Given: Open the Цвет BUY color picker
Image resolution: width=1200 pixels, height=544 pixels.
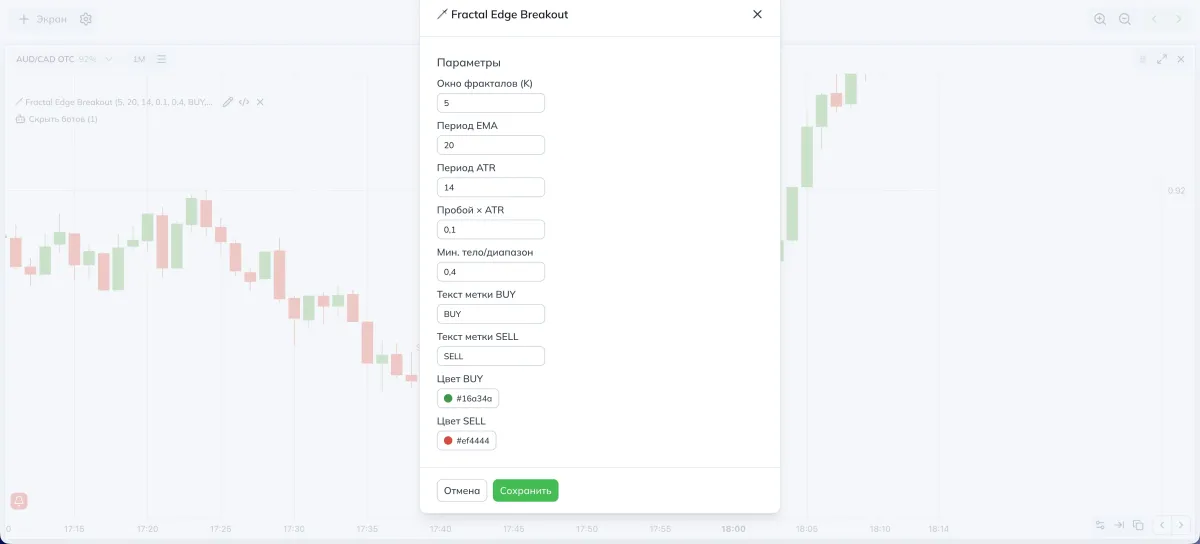Looking at the screenshot, I should click(x=468, y=399).
